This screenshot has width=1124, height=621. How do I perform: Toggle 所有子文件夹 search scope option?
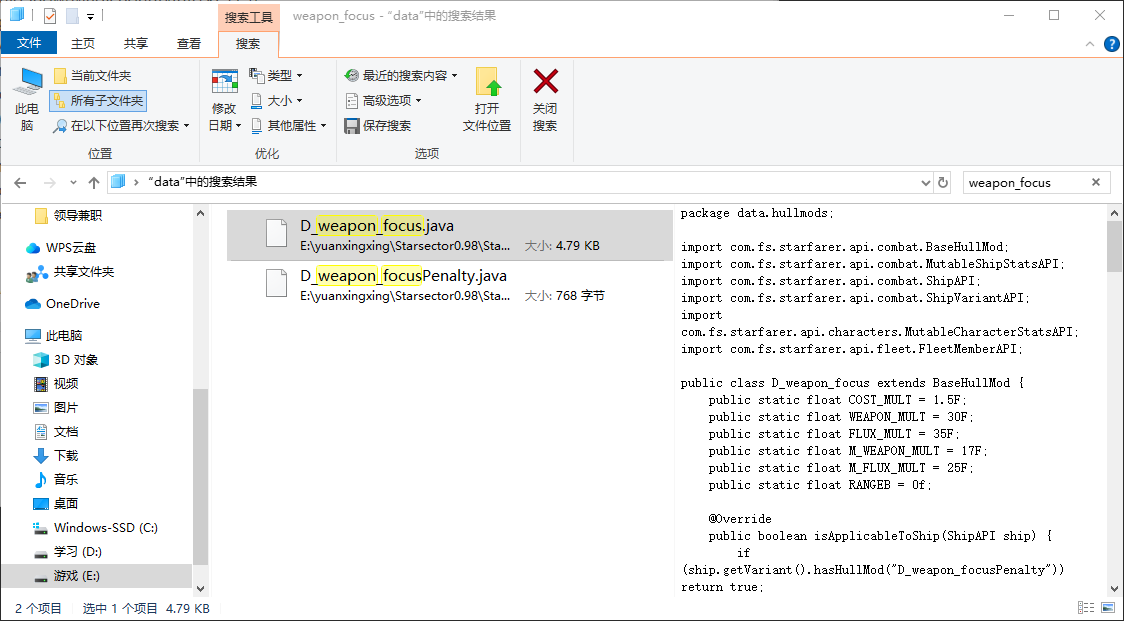[x=98, y=101]
